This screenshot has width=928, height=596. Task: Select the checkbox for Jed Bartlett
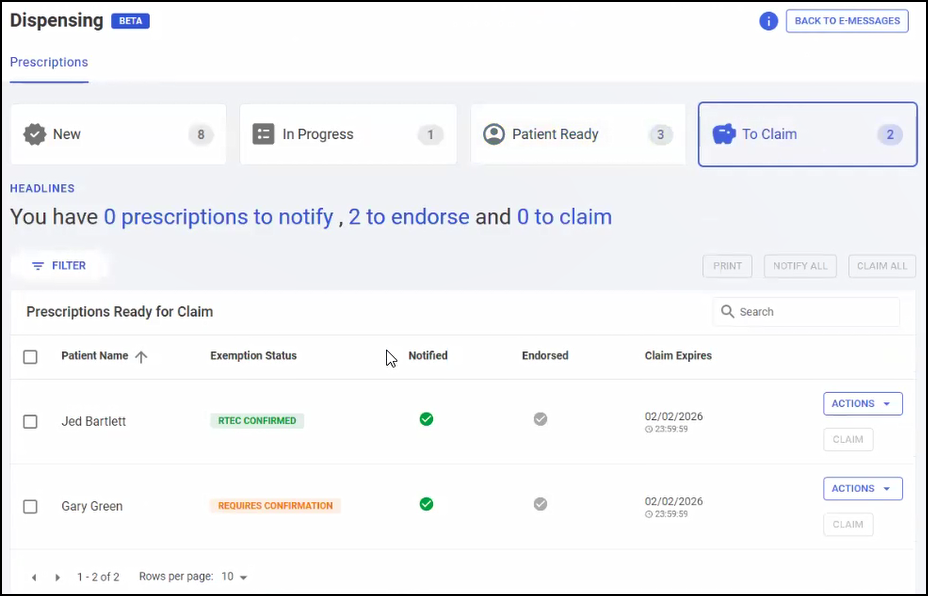(x=30, y=422)
